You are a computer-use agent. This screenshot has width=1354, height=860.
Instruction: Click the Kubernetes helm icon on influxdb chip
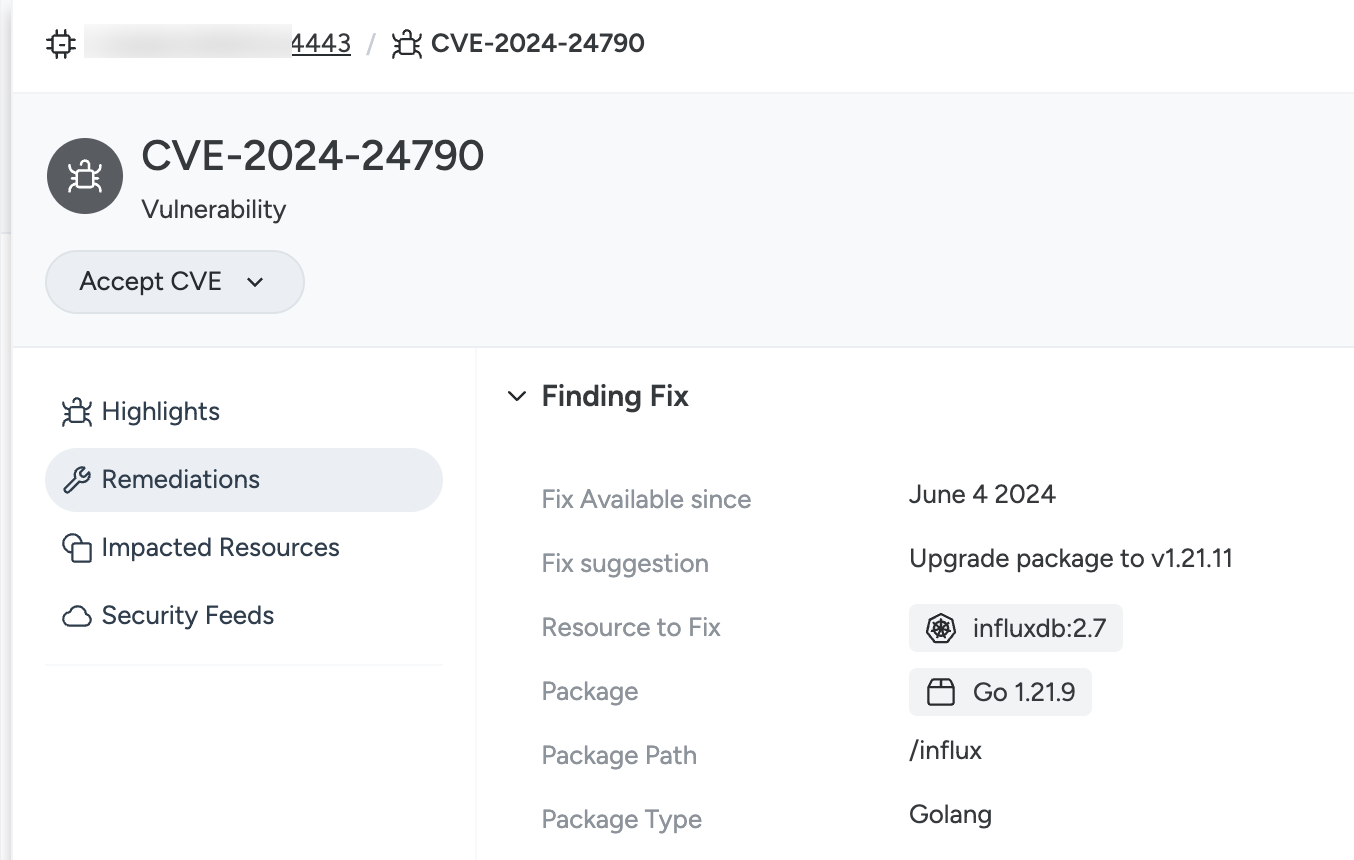[x=941, y=629]
